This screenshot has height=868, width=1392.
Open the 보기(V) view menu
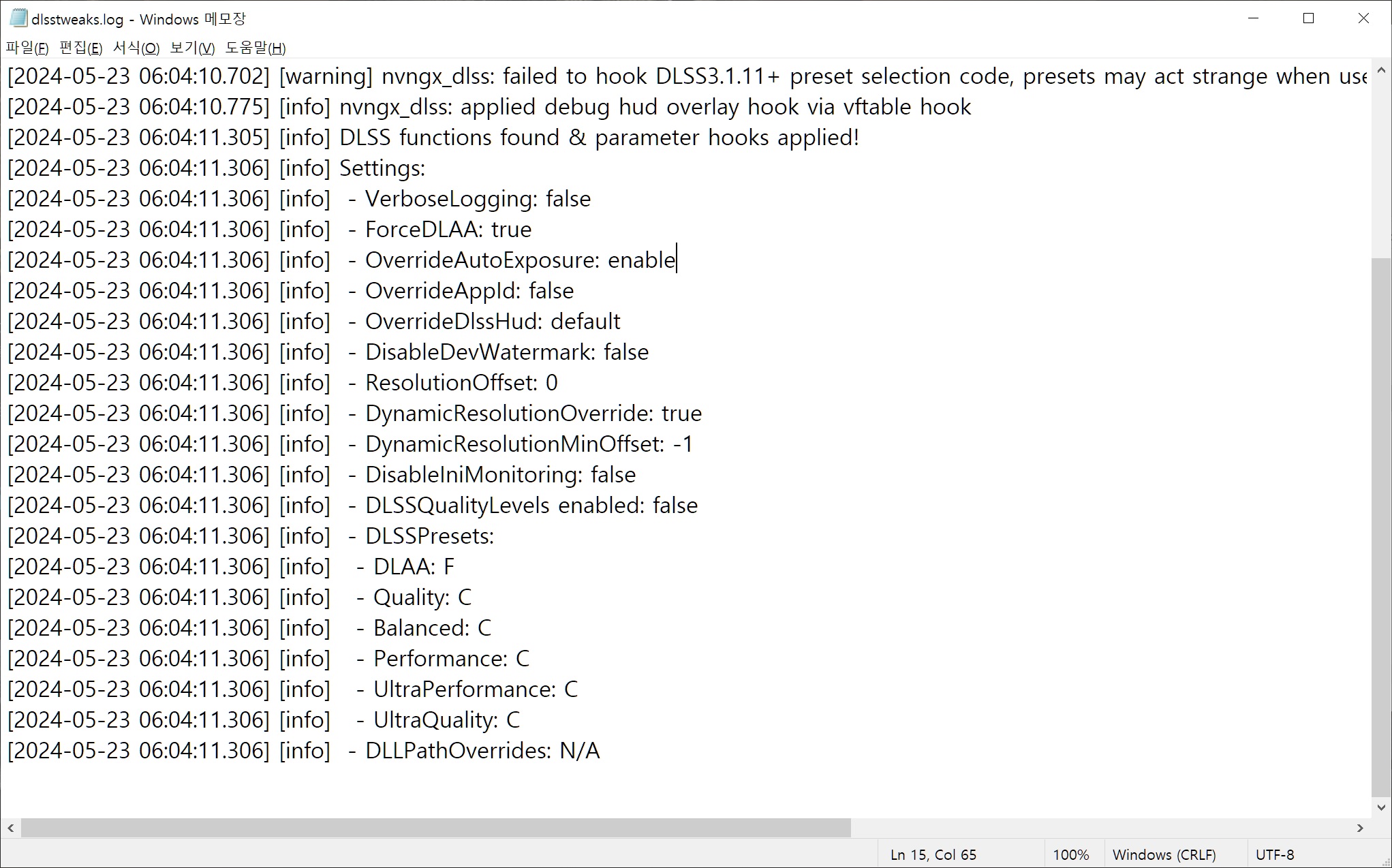pyautogui.click(x=192, y=48)
